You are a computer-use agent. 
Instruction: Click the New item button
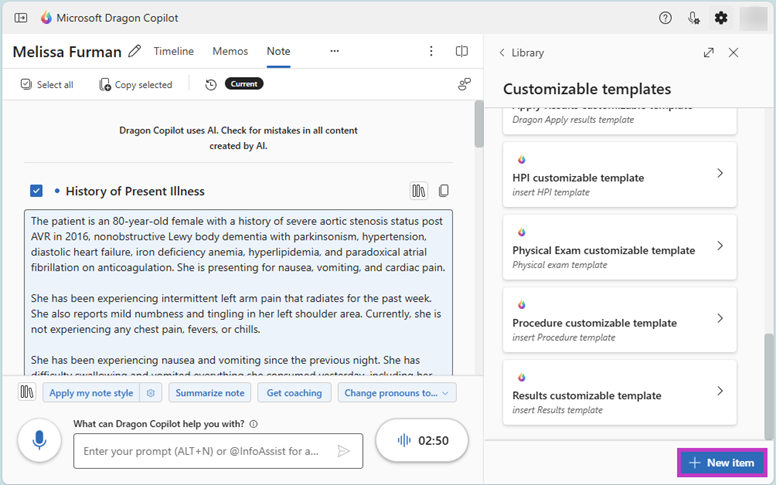click(x=721, y=463)
